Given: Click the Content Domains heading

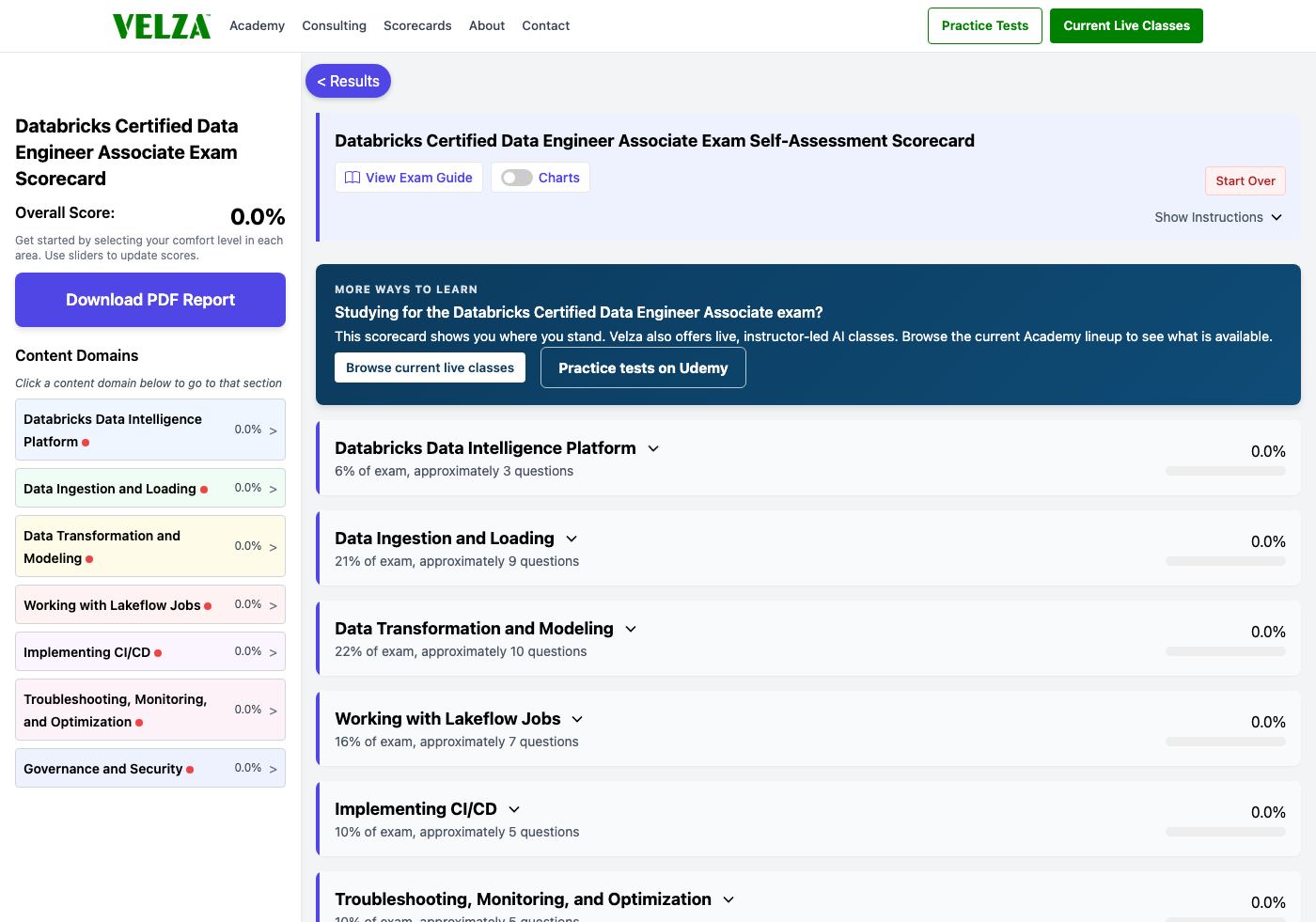Looking at the screenshot, I should point(77,355).
